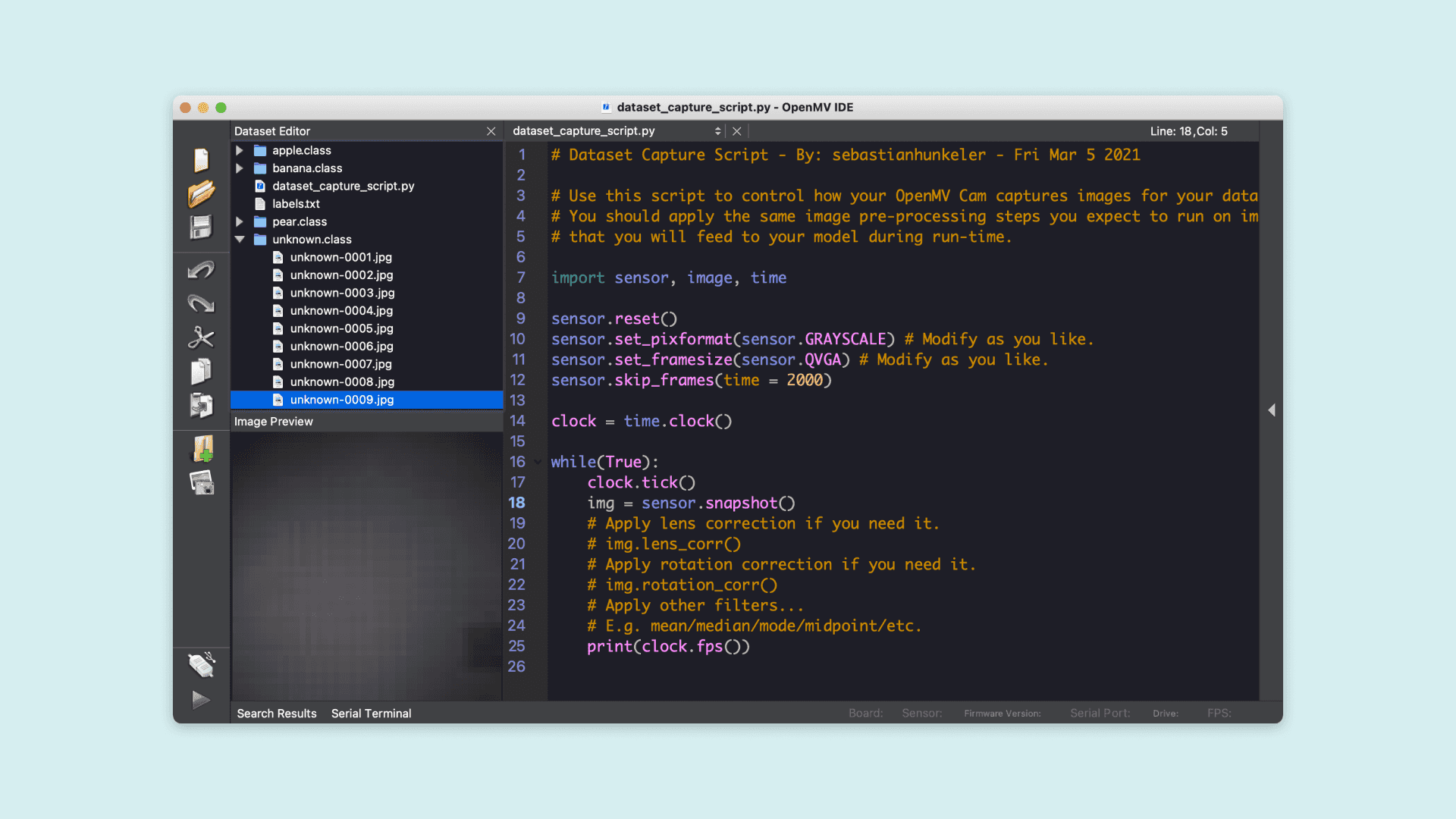Open the Search Results tab
1456x819 pixels.
pyautogui.click(x=276, y=714)
